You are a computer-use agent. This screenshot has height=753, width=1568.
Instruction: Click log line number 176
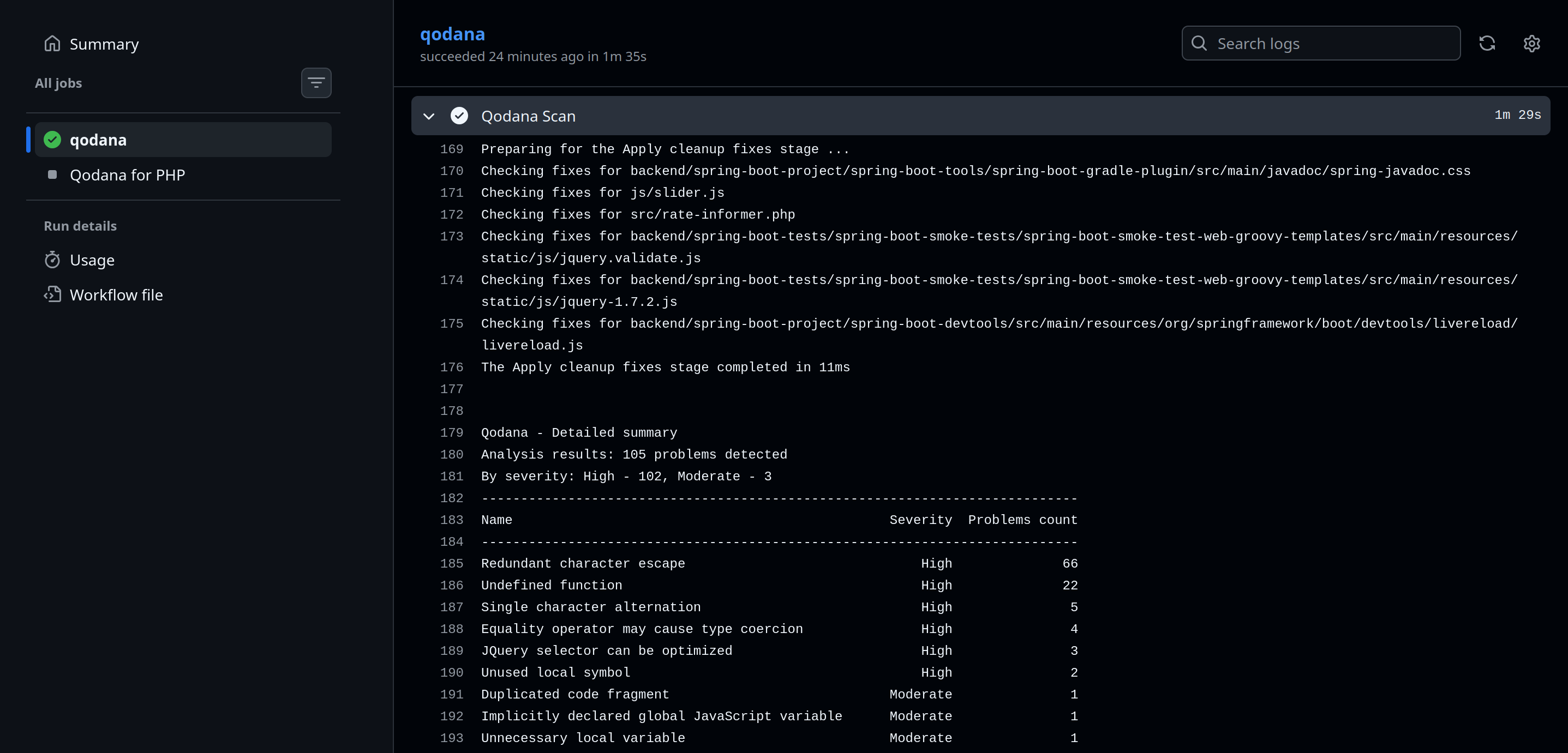[x=451, y=368]
